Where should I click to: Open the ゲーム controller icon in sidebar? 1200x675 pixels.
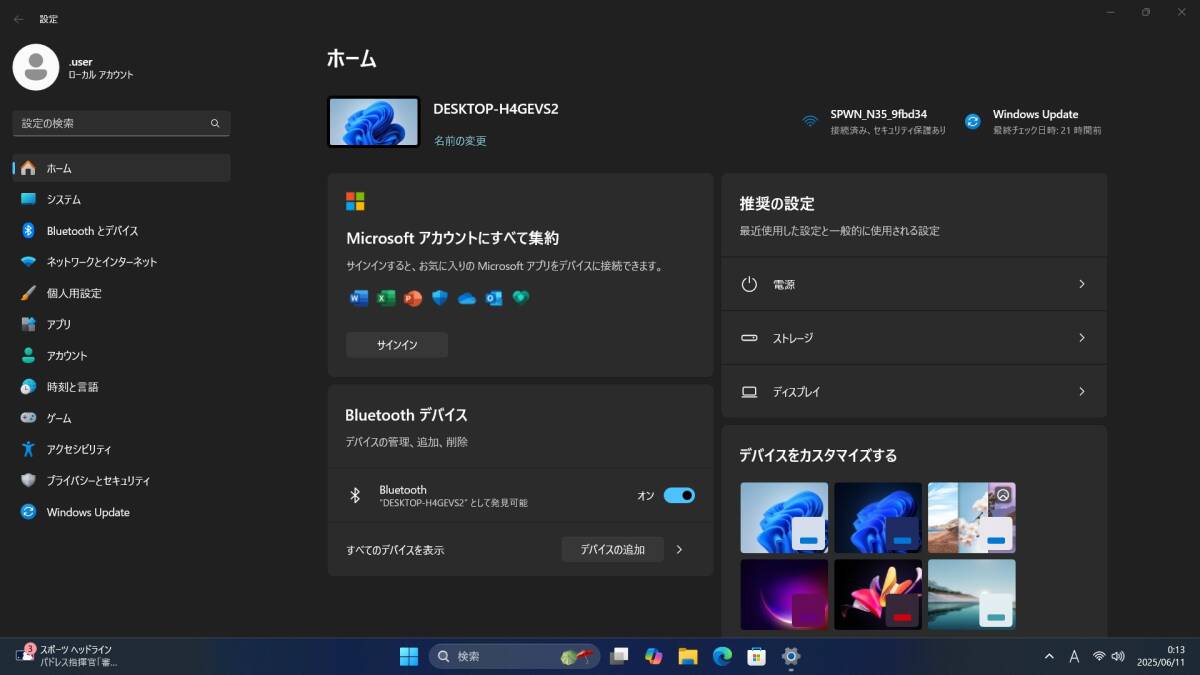(28, 418)
